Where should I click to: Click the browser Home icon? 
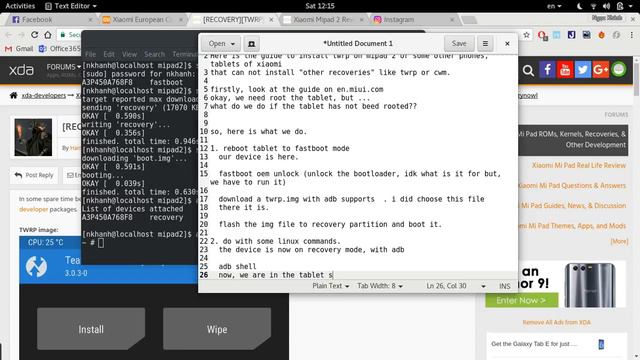point(48,35)
